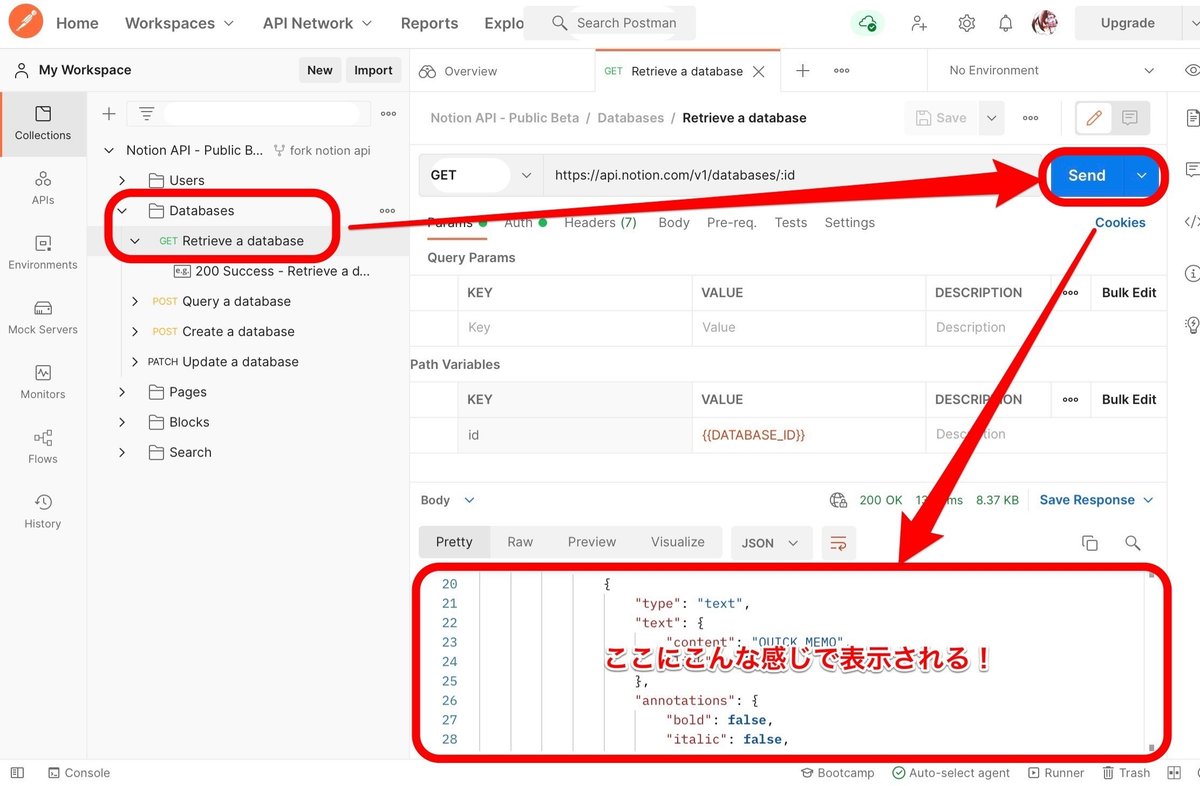Switch to the request Body tab
Viewport: 1200px width, 786px height.
pos(674,223)
